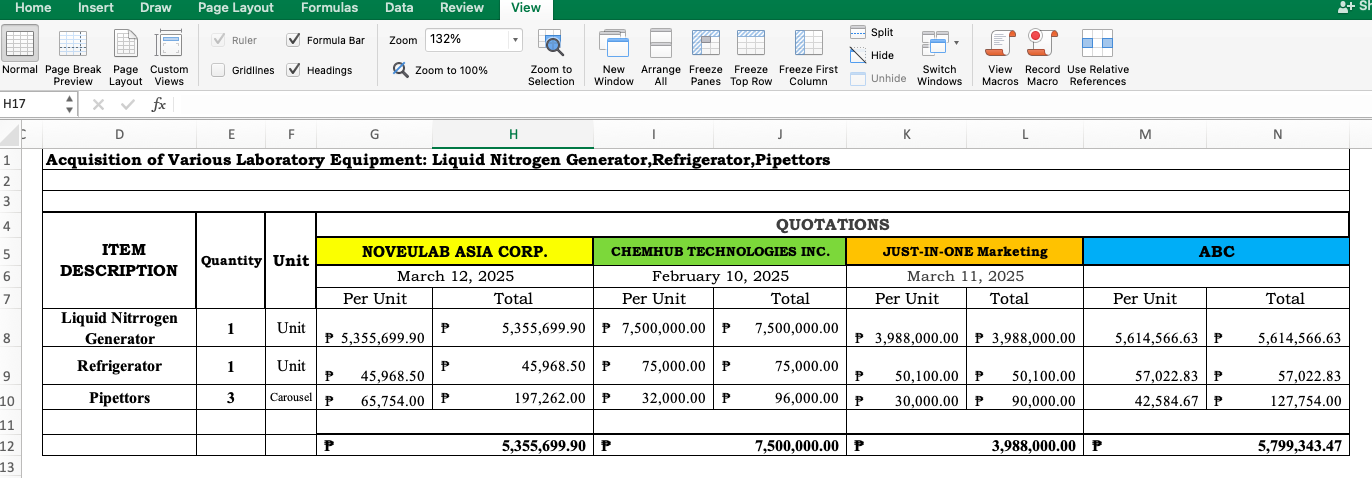Screen dimensions: 1372x478
Task: Click Freeze Panes
Action: pyautogui.click(x=706, y=58)
